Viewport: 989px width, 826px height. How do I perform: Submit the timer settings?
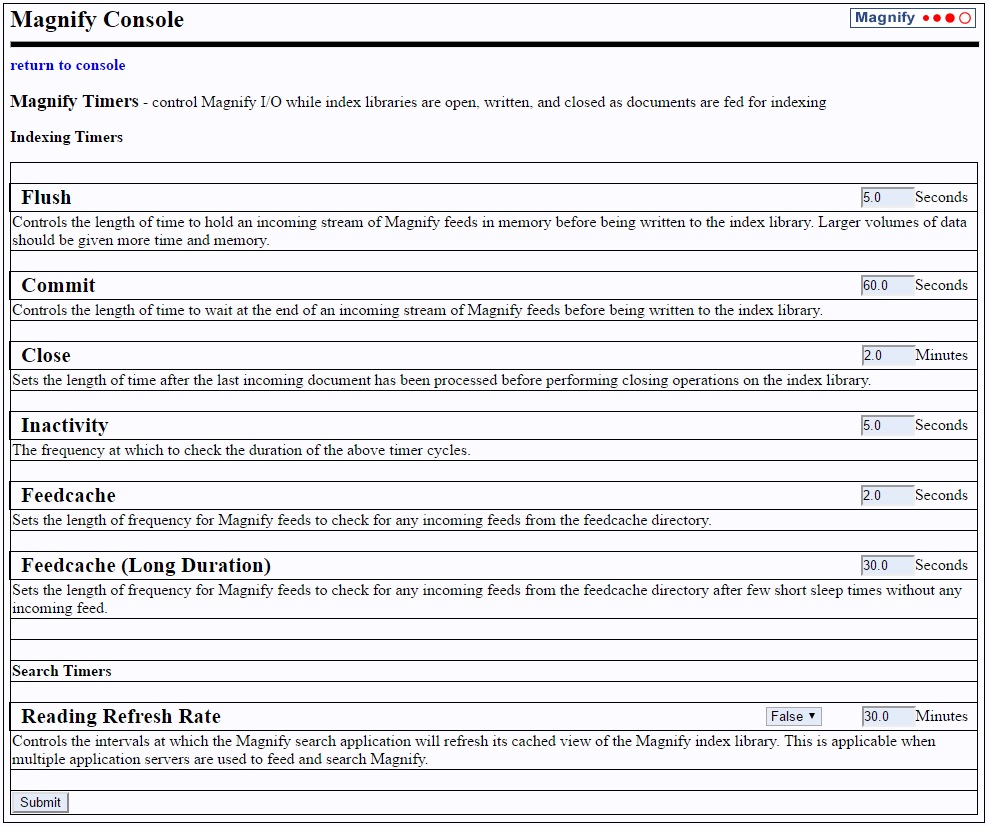pyautogui.click(x=40, y=802)
